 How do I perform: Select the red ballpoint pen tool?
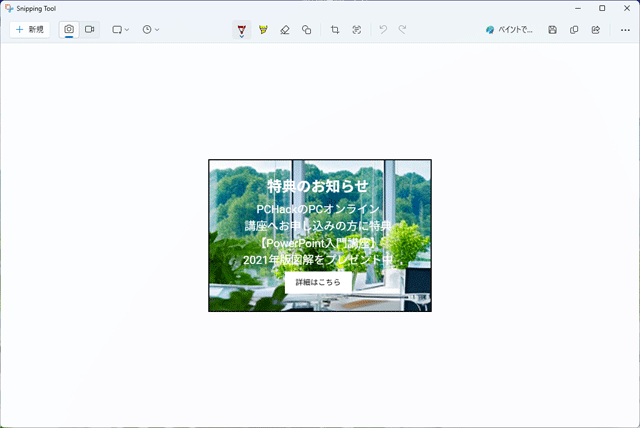coord(242,30)
